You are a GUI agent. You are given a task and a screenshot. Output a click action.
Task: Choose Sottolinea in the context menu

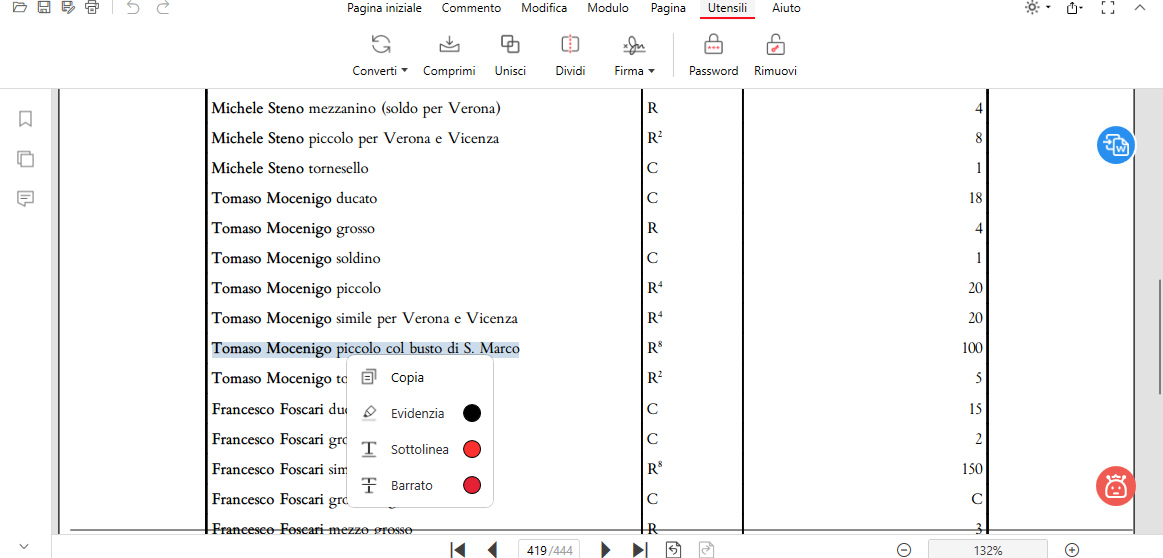(420, 449)
